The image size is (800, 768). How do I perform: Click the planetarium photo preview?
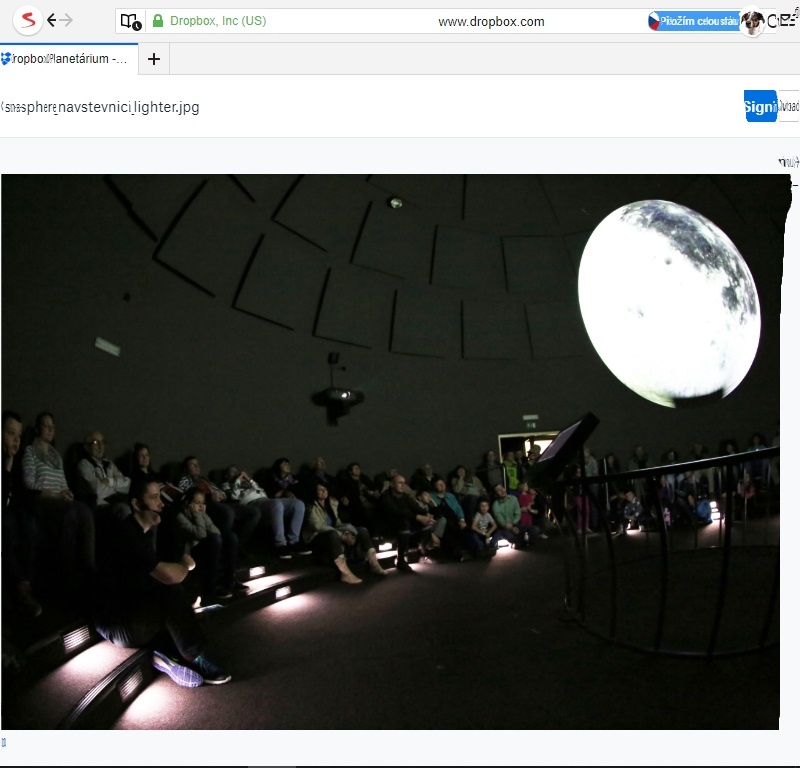coord(390,450)
